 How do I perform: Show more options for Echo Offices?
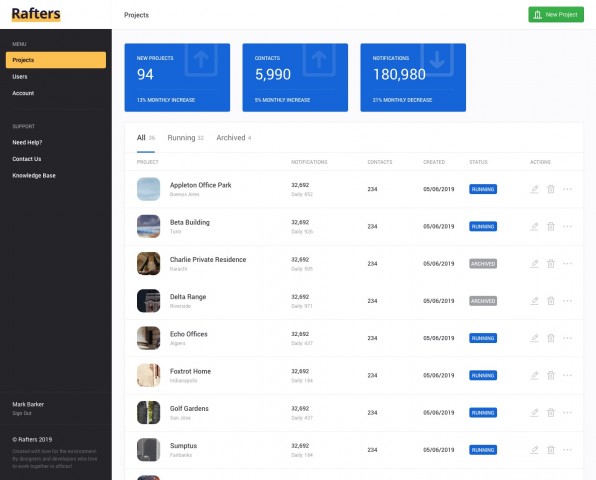click(567, 338)
